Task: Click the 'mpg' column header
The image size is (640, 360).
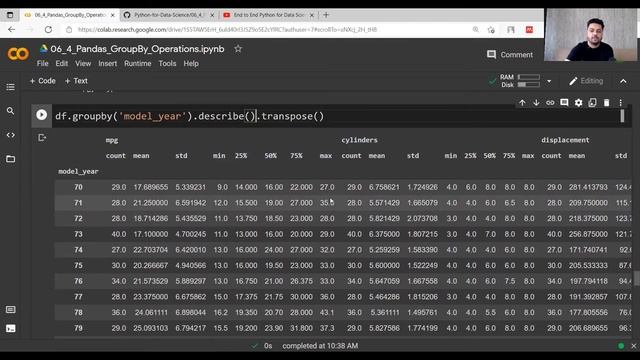Action: tap(112, 140)
